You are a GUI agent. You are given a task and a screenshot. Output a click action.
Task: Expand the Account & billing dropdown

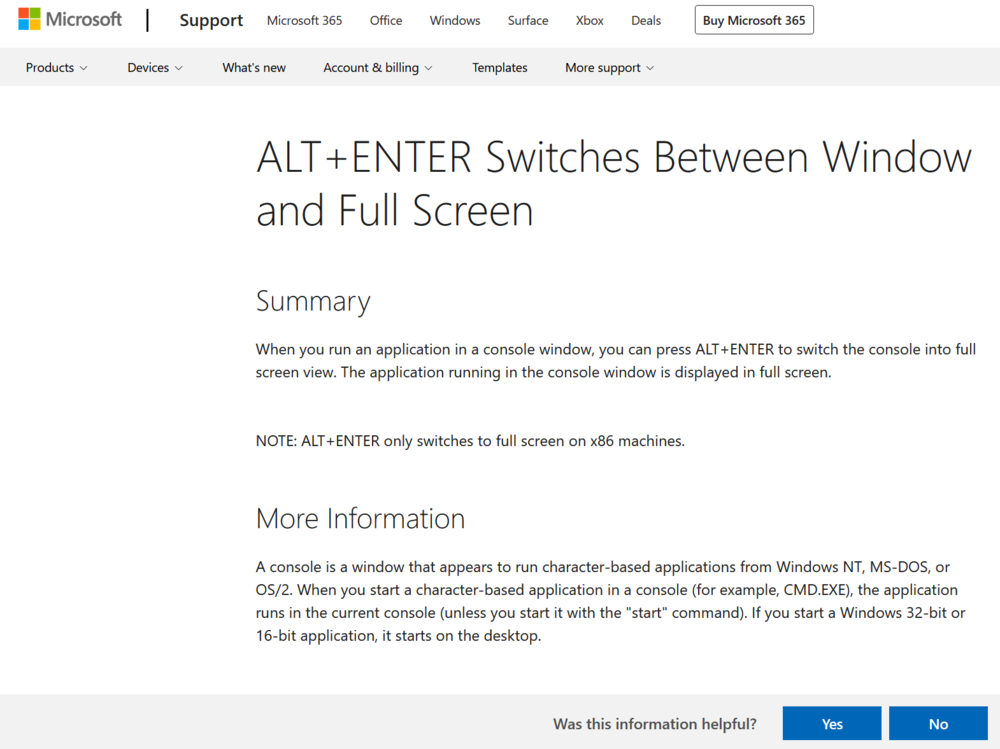tap(378, 68)
